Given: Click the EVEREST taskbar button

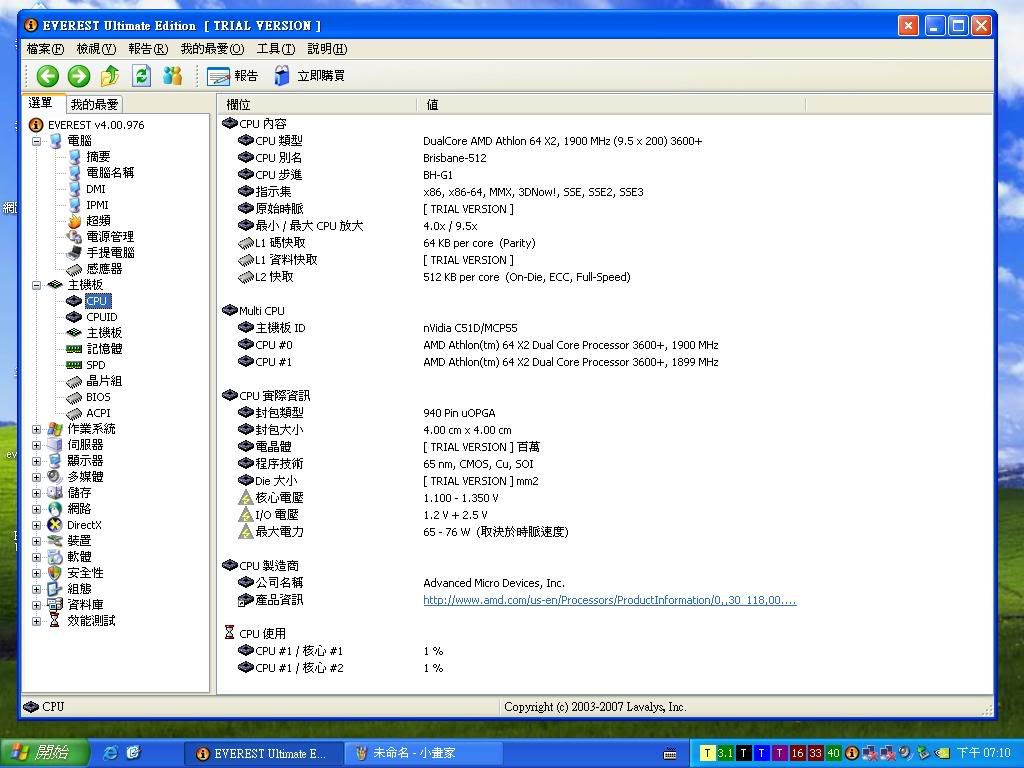Looking at the screenshot, I should 264,754.
